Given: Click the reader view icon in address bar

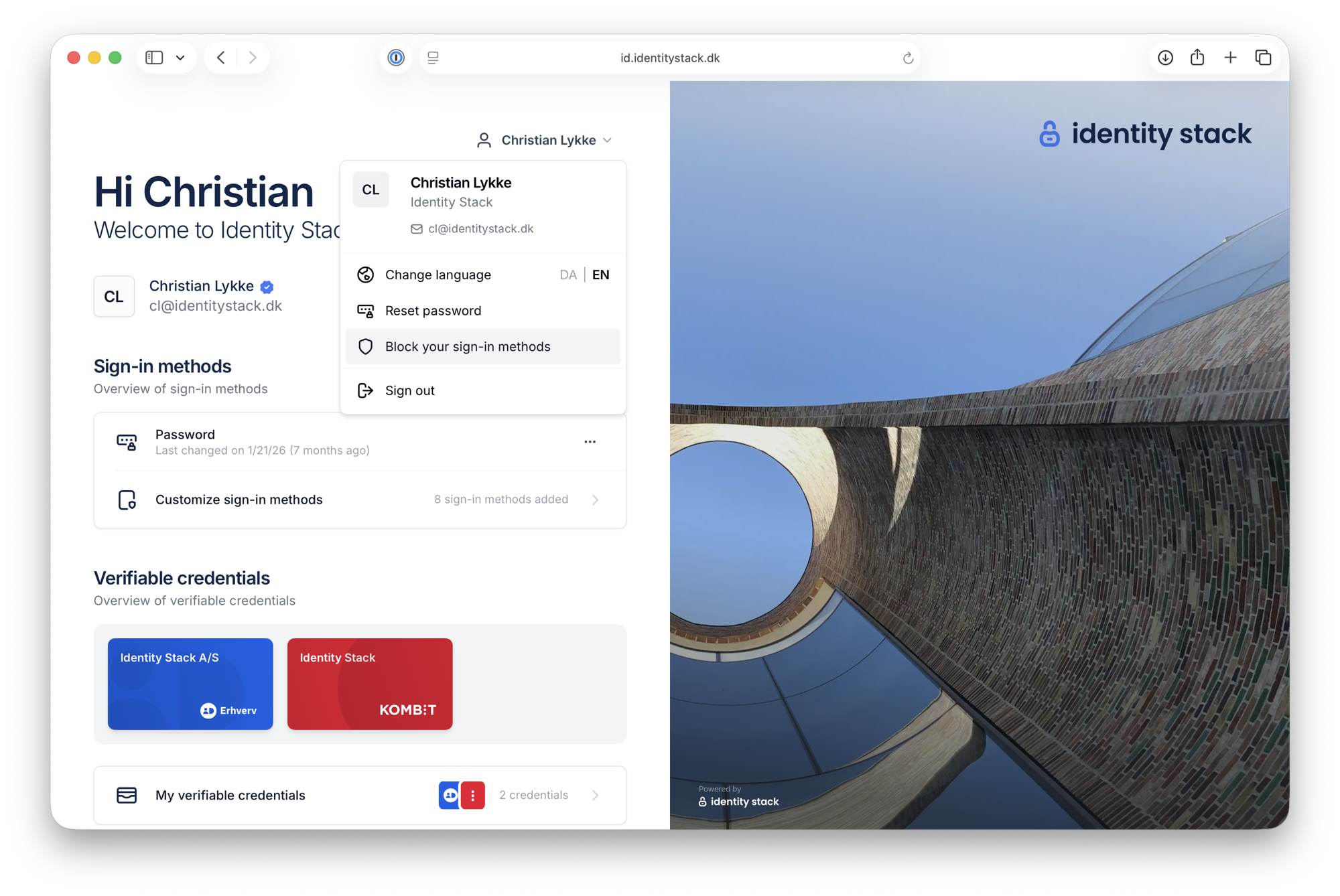Looking at the screenshot, I should 433,58.
